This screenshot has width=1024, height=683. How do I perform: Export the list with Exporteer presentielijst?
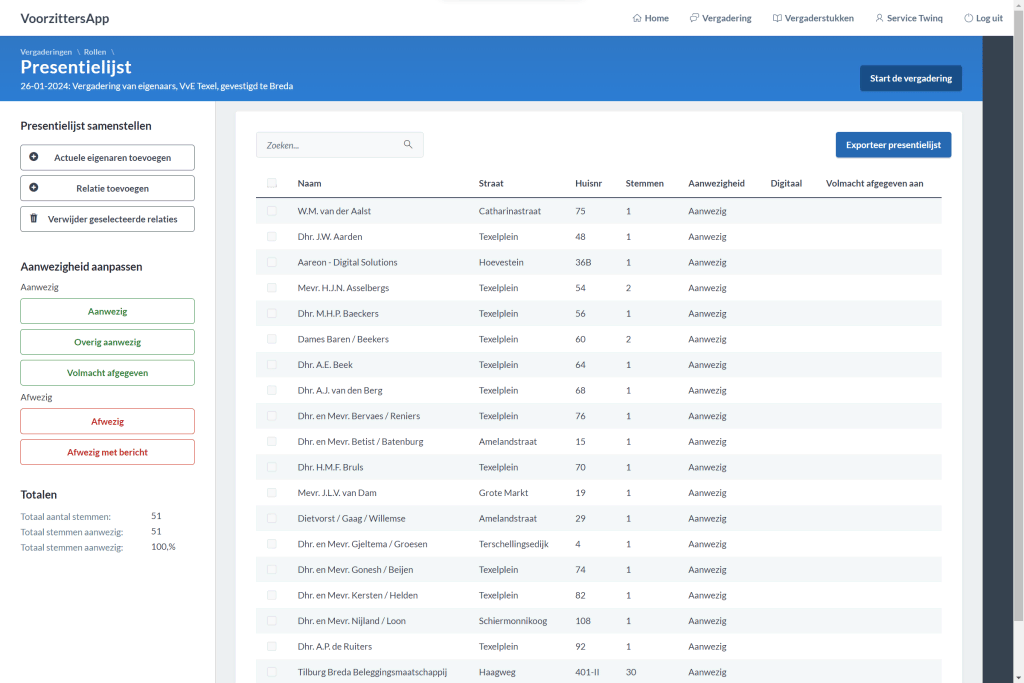click(x=893, y=145)
